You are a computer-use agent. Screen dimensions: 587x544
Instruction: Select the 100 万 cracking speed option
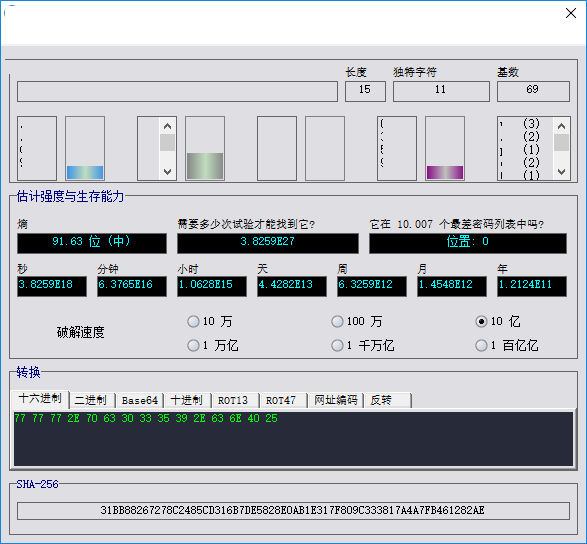[x=357, y=321]
